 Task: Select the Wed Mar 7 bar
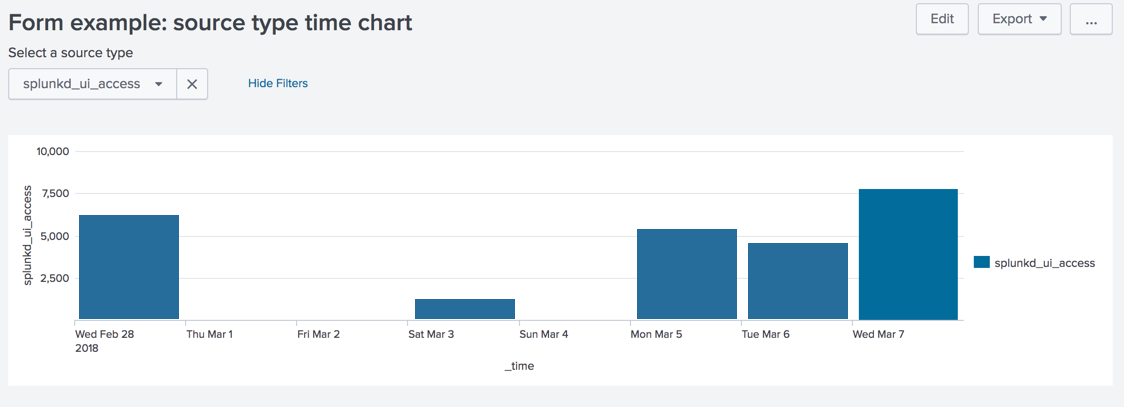pyautogui.click(x=908, y=254)
